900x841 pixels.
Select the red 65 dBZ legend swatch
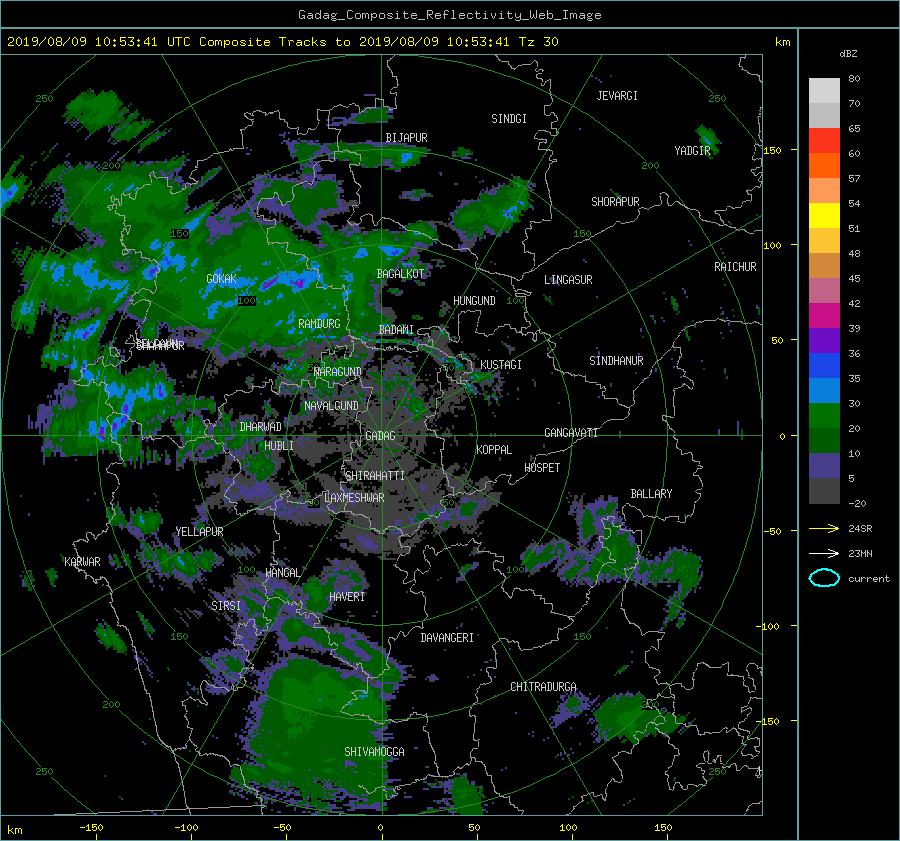[824, 140]
